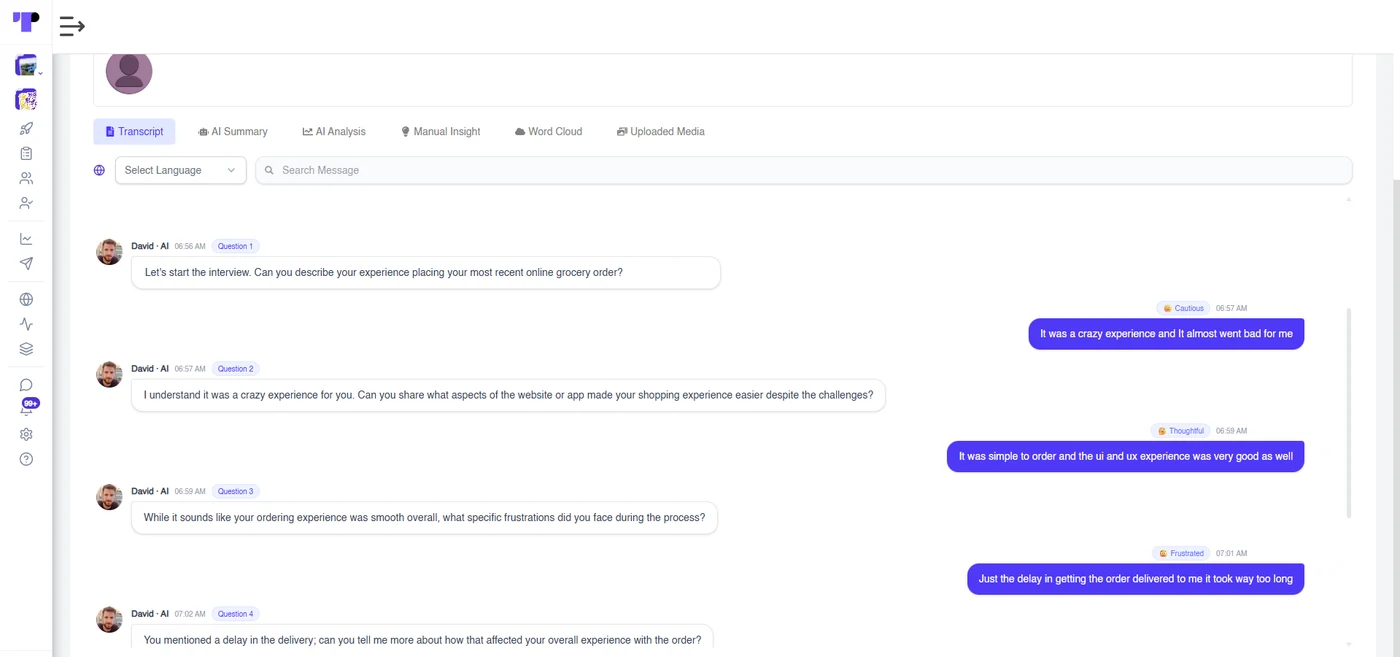Switch to the Manual Insight tab
Image resolution: width=1400 pixels, height=657 pixels.
point(440,131)
